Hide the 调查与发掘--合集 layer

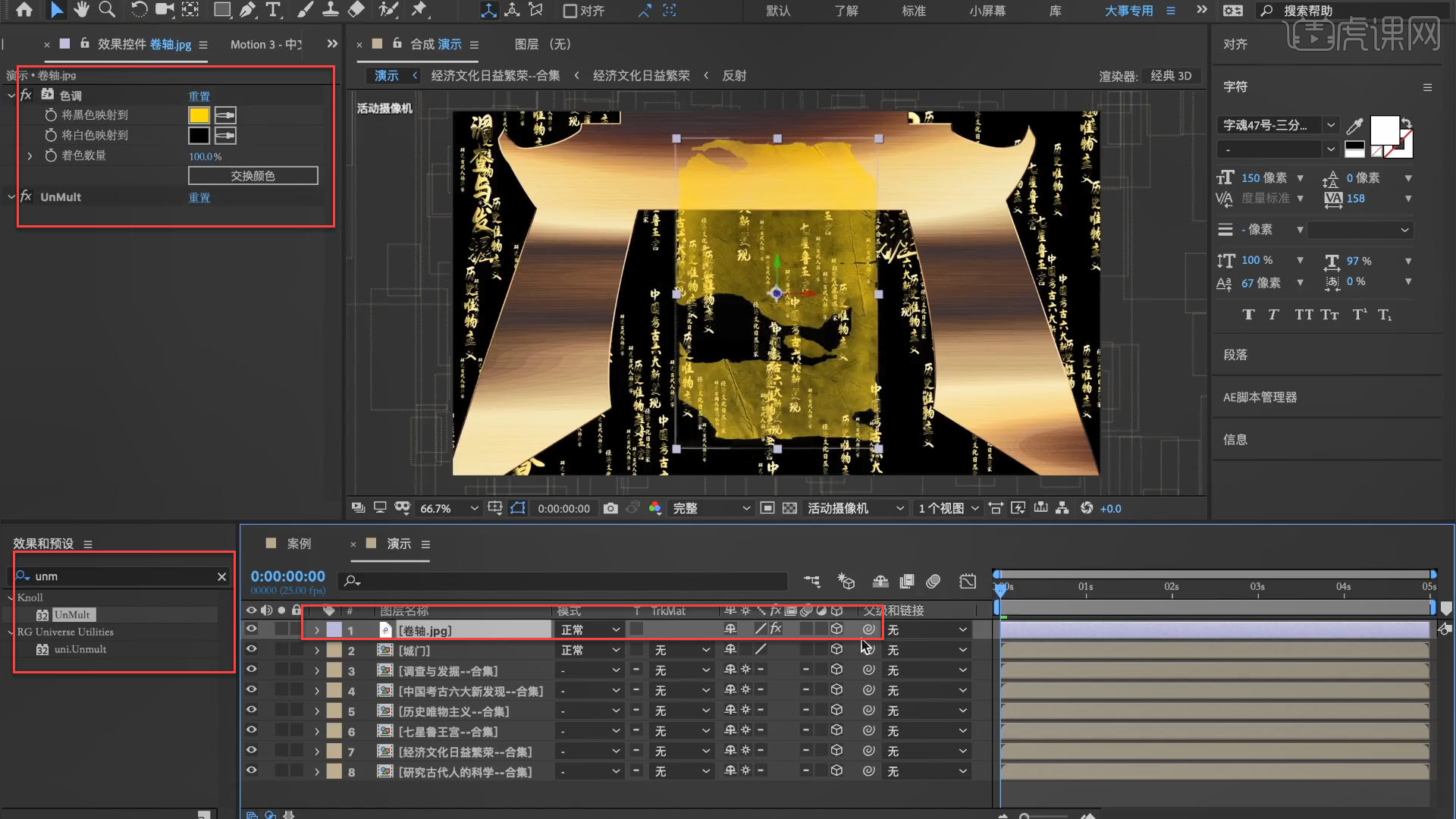[x=251, y=670]
